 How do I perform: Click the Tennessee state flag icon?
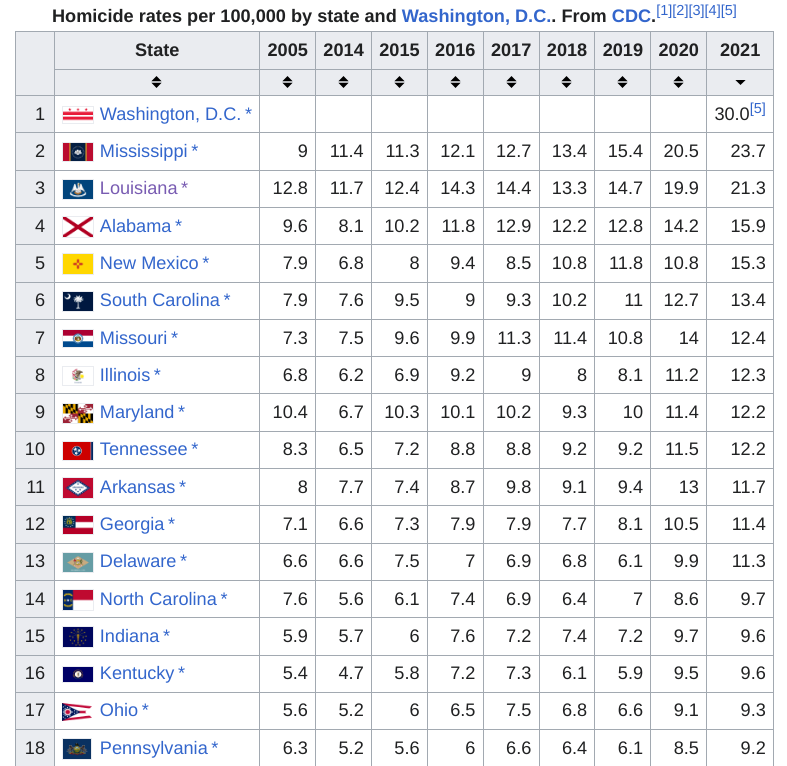click(x=78, y=451)
